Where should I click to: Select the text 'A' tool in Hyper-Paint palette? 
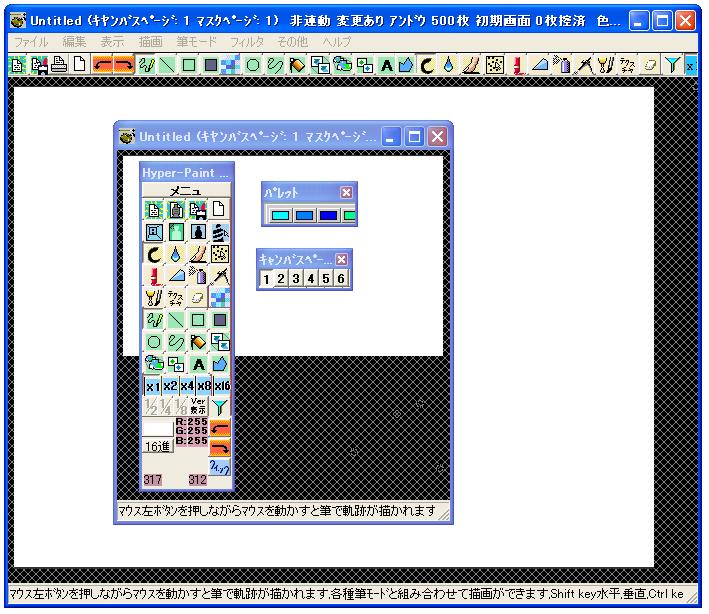pos(198,364)
